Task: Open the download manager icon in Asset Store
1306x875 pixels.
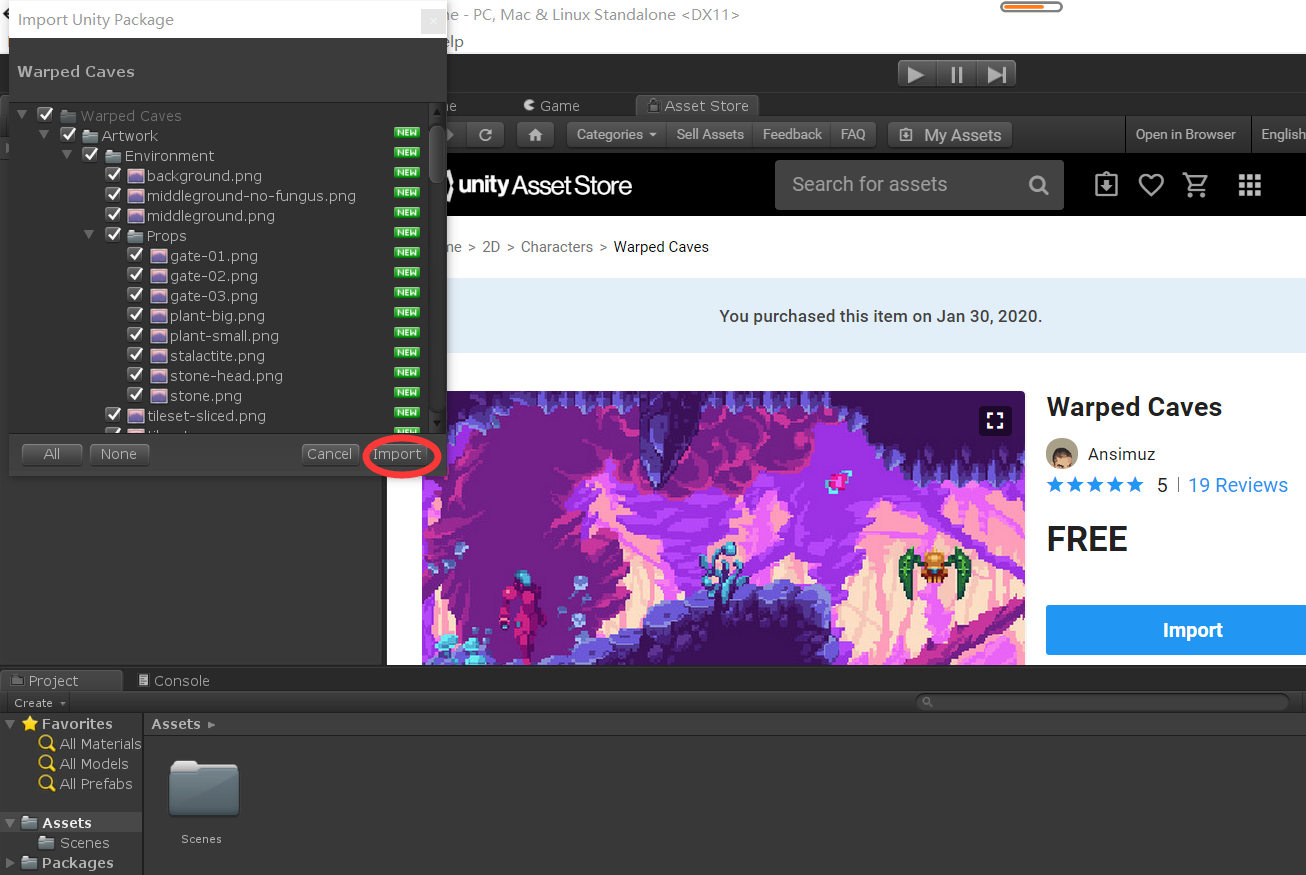Action: (1106, 185)
